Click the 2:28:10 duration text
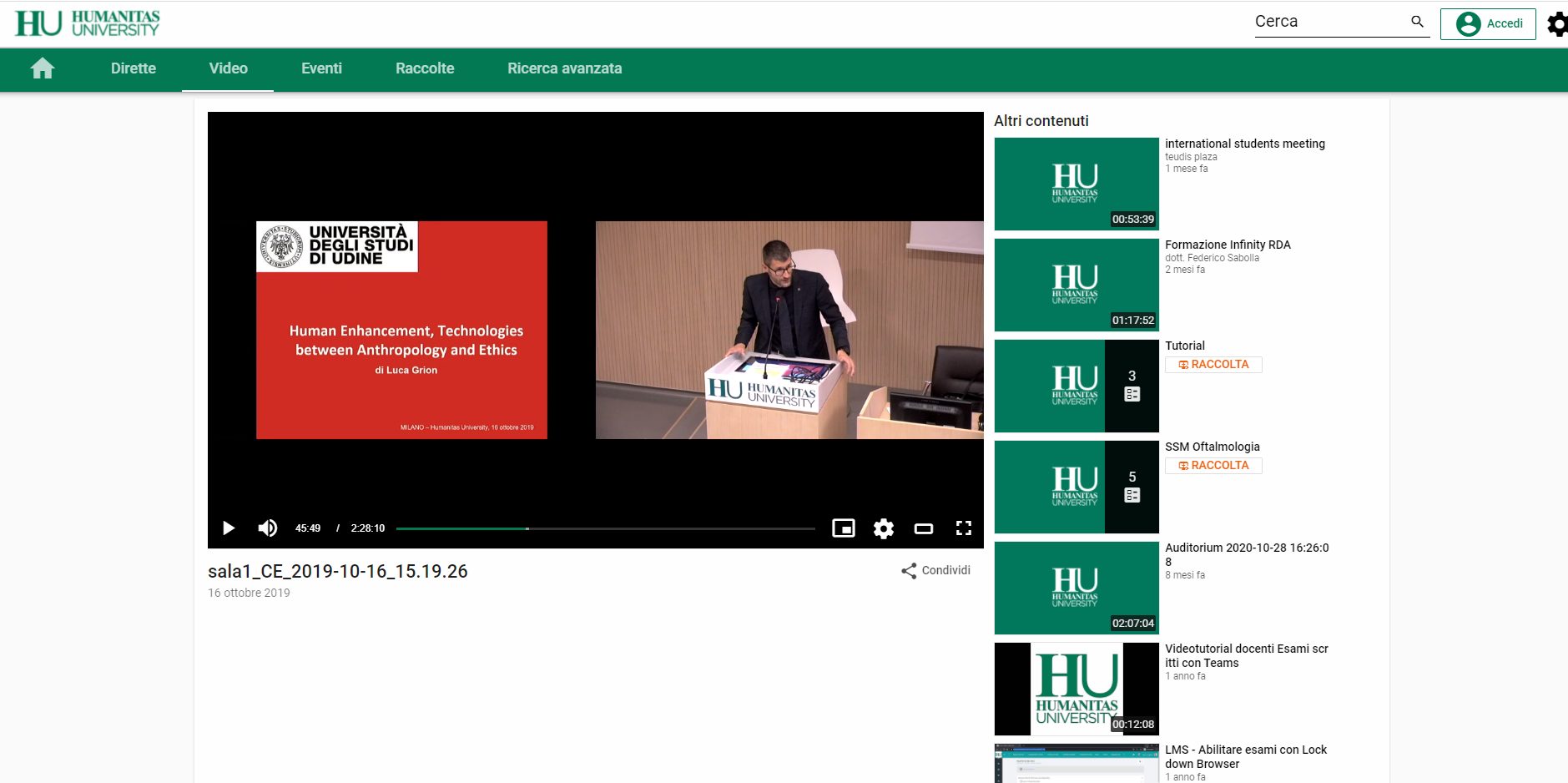The image size is (1568, 783). [x=368, y=528]
